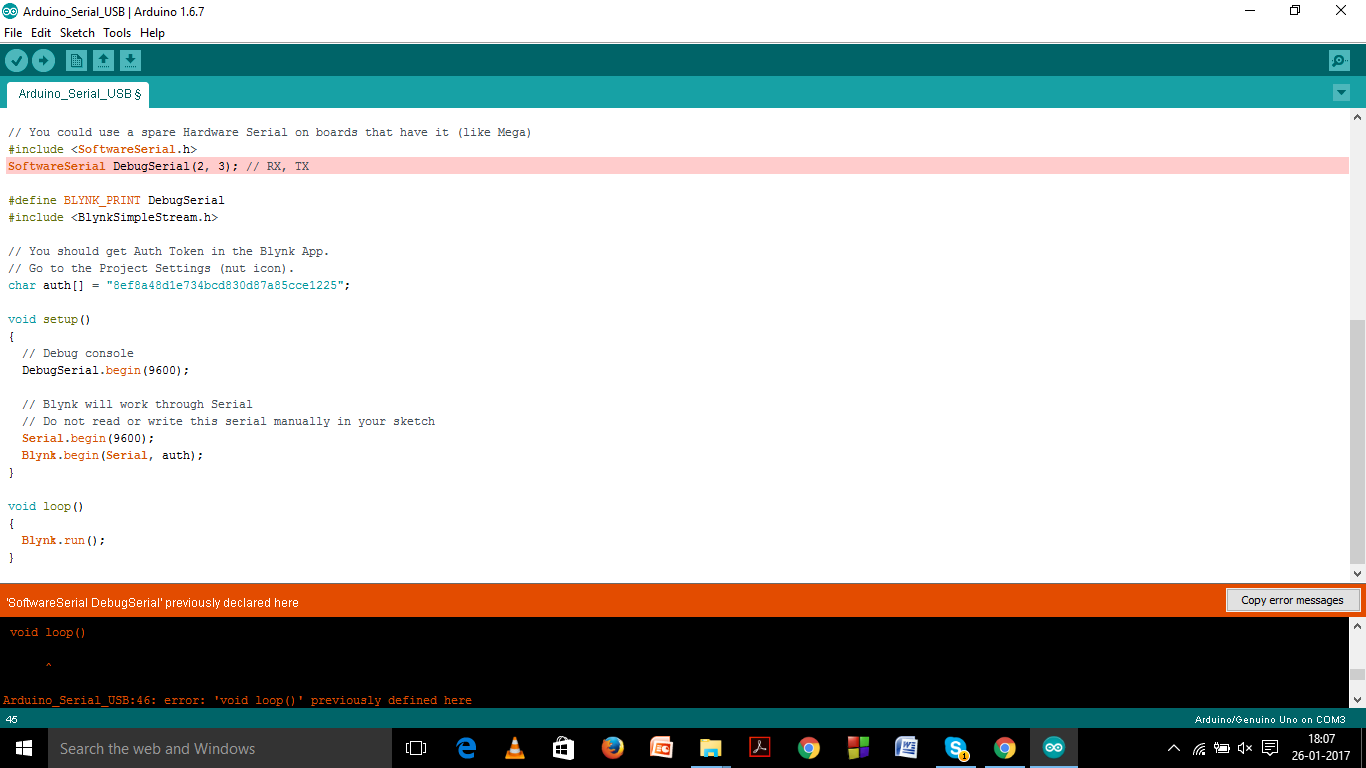Expand the tab options dropdown arrow
Screen dimensions: 1366x768
point(1341,93)
